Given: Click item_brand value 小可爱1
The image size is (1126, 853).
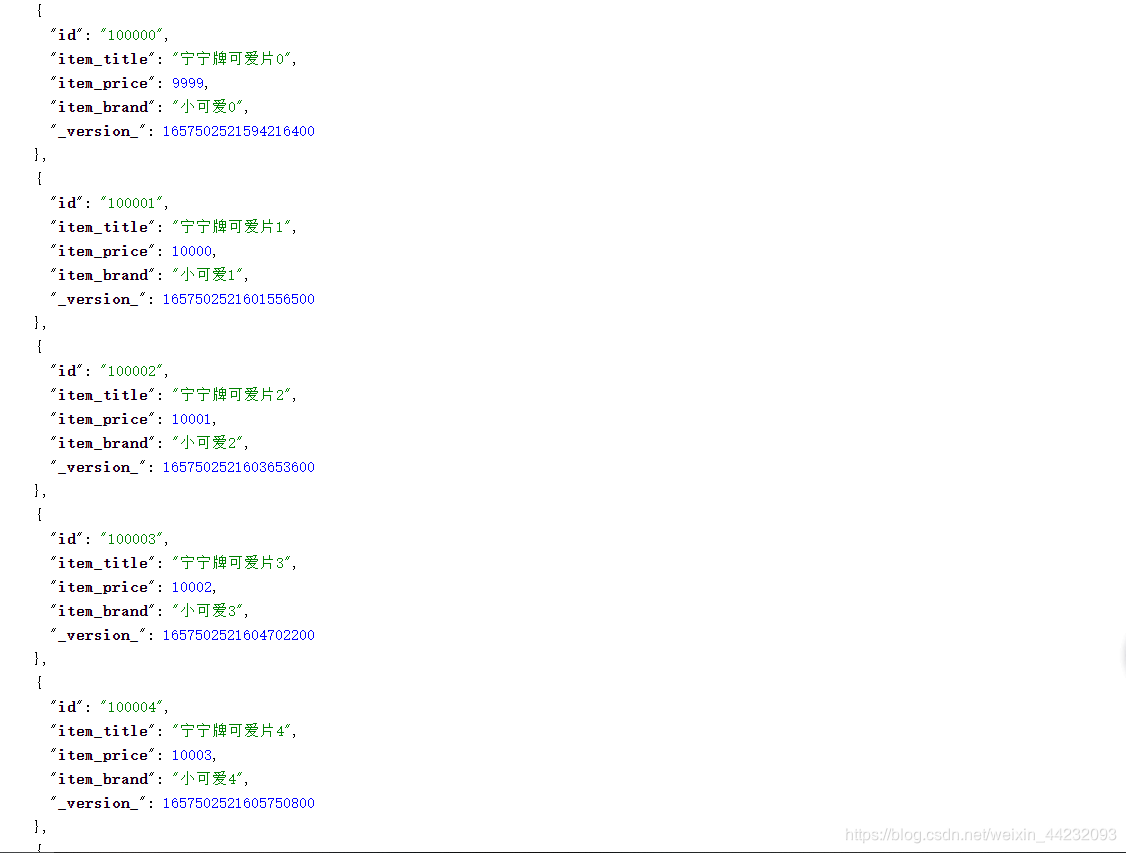Looking at the screenshot, I should [208, 275].
